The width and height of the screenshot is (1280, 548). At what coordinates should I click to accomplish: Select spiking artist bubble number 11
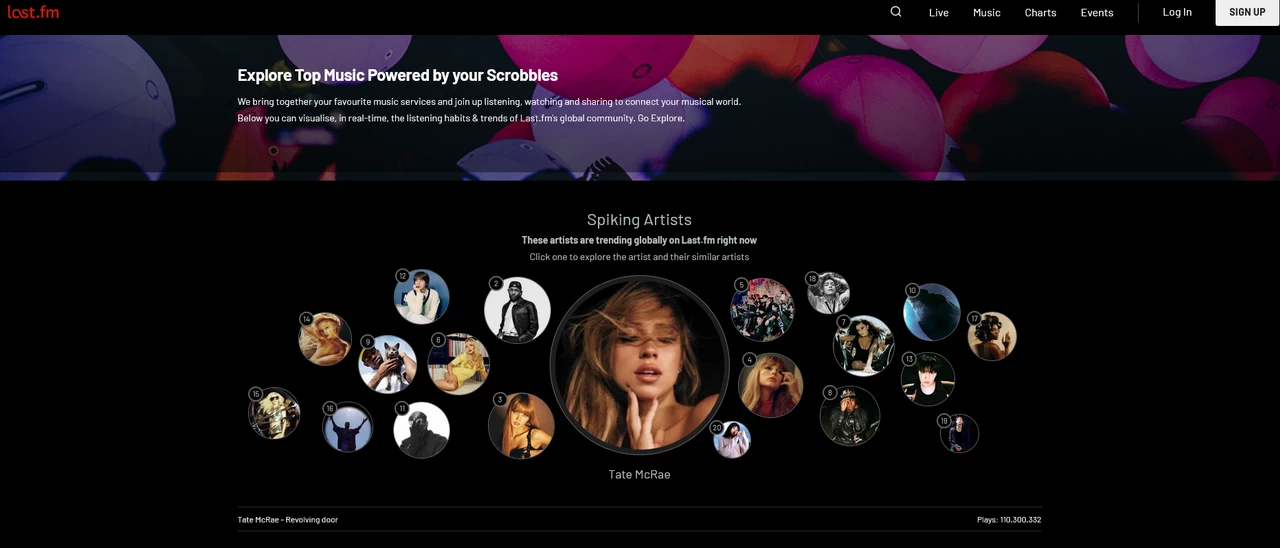(421, 430)
